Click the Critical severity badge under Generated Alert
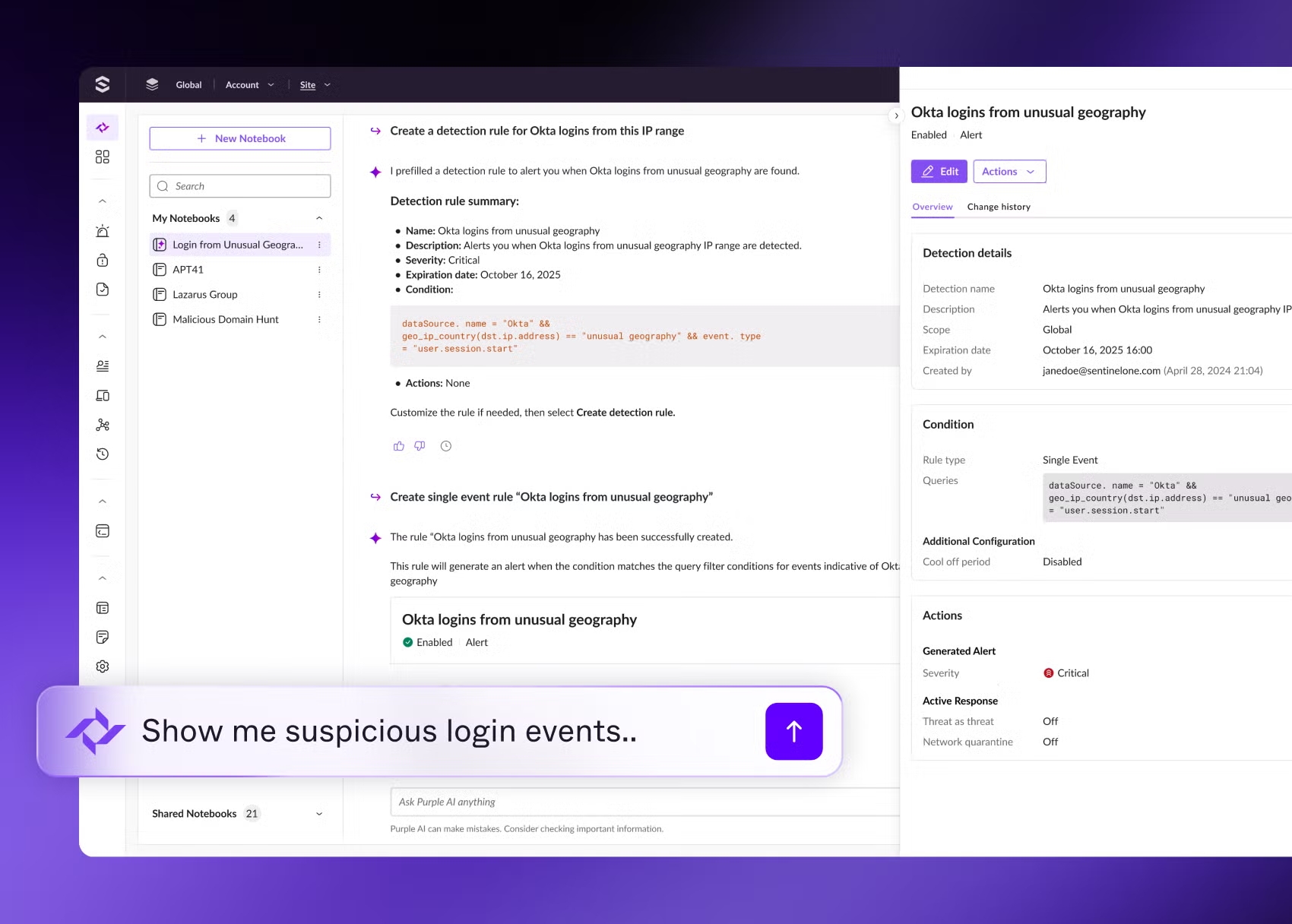This screenshot has width=1292, height=924. point(1066,672)
